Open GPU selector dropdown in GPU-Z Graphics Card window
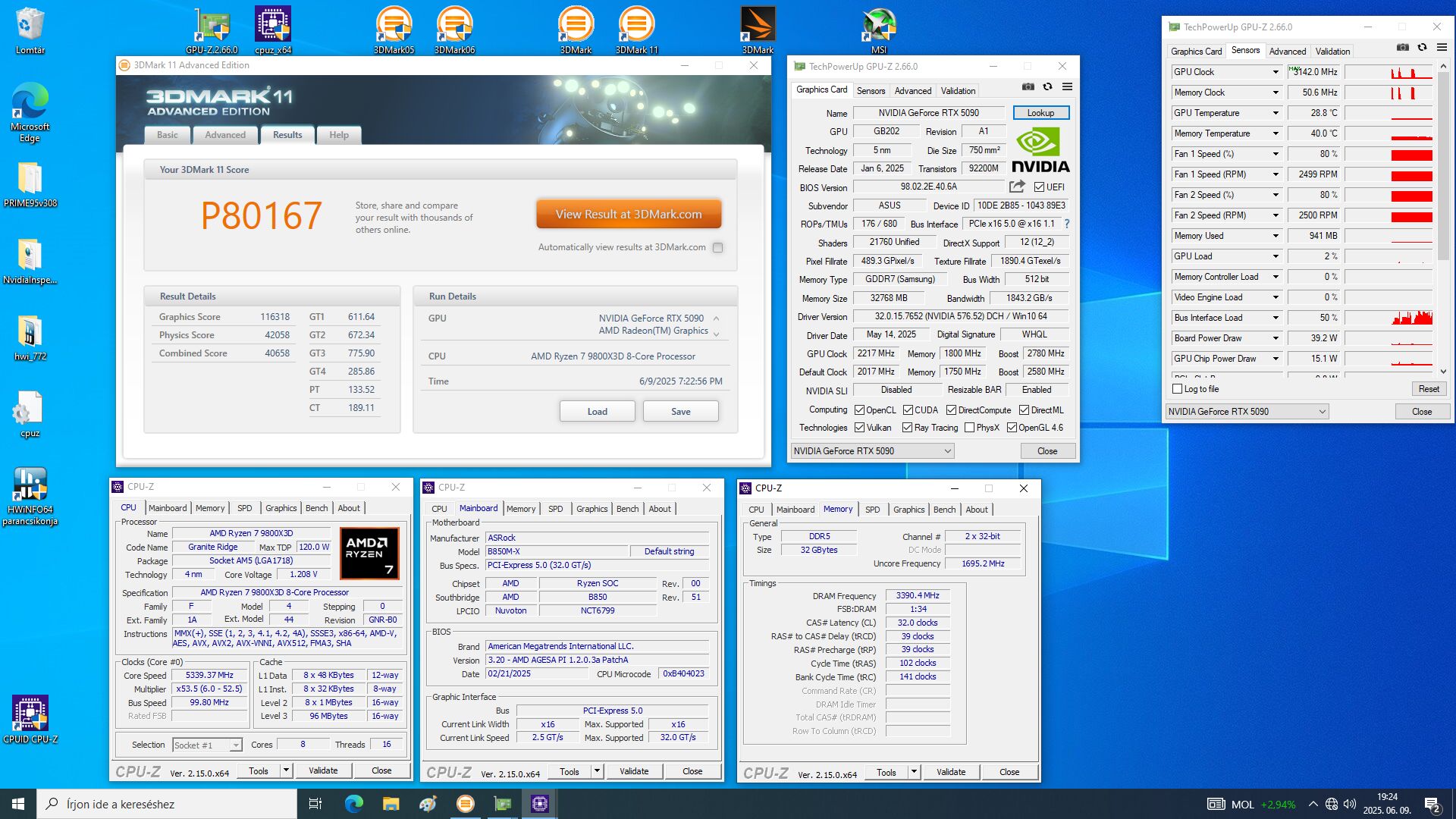 872,451
